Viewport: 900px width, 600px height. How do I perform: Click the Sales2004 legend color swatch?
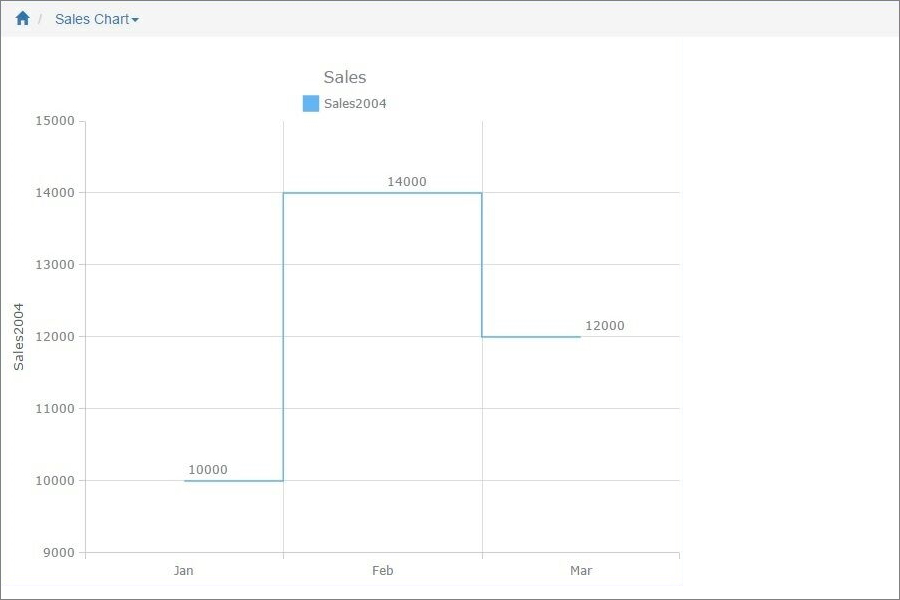pyautogui.click(x=310, y=102)
